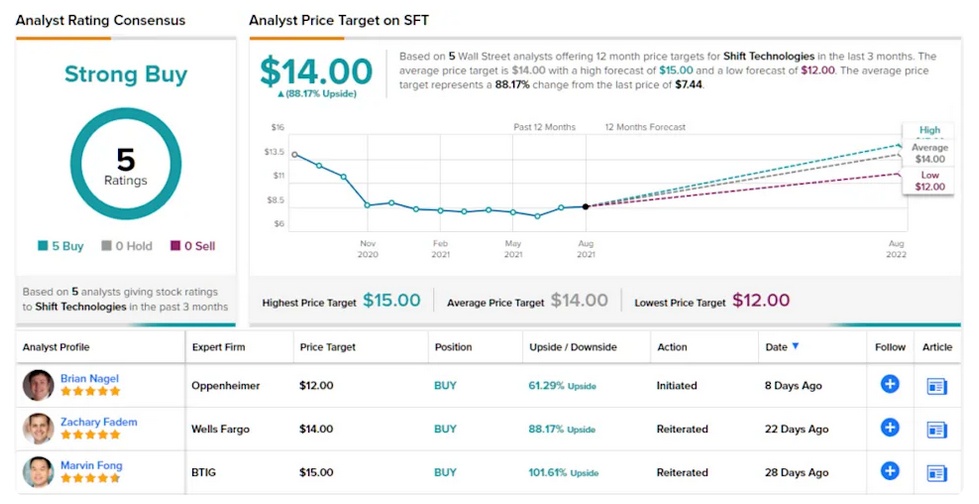Click the Aug 2021 chart data point

click(585, 206)
